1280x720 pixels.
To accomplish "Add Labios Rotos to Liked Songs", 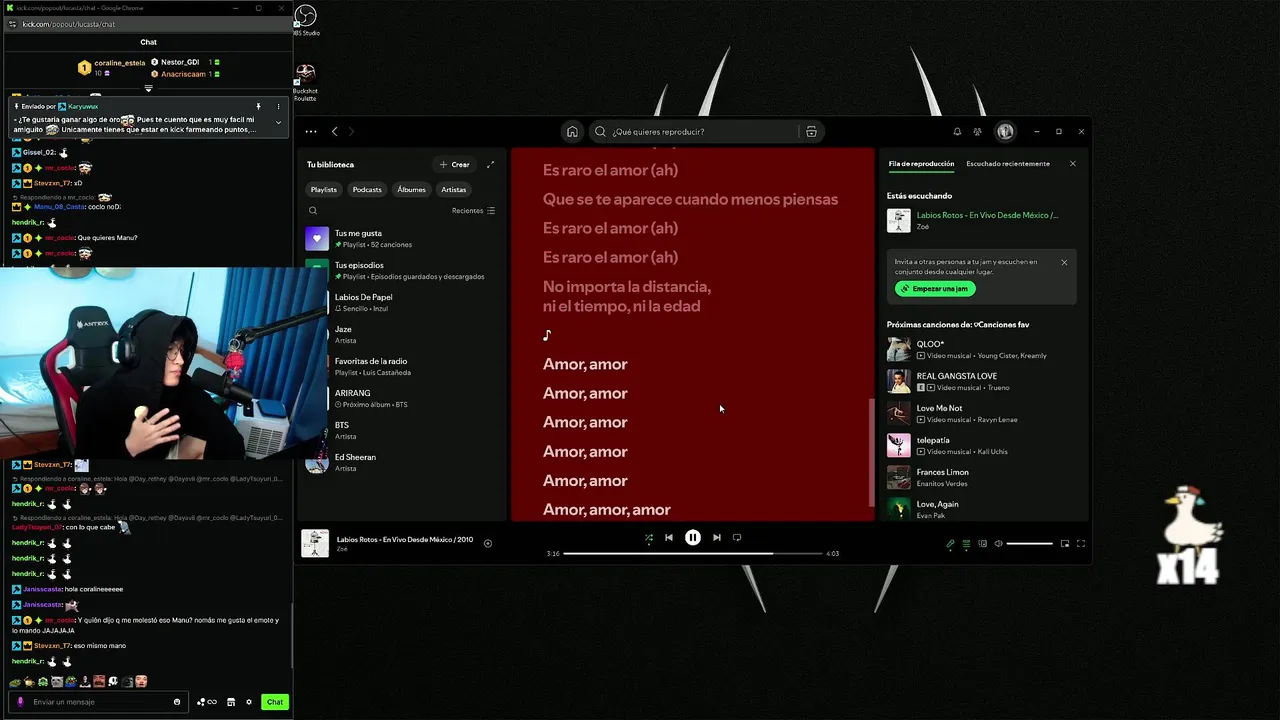I will coord(488,543).
